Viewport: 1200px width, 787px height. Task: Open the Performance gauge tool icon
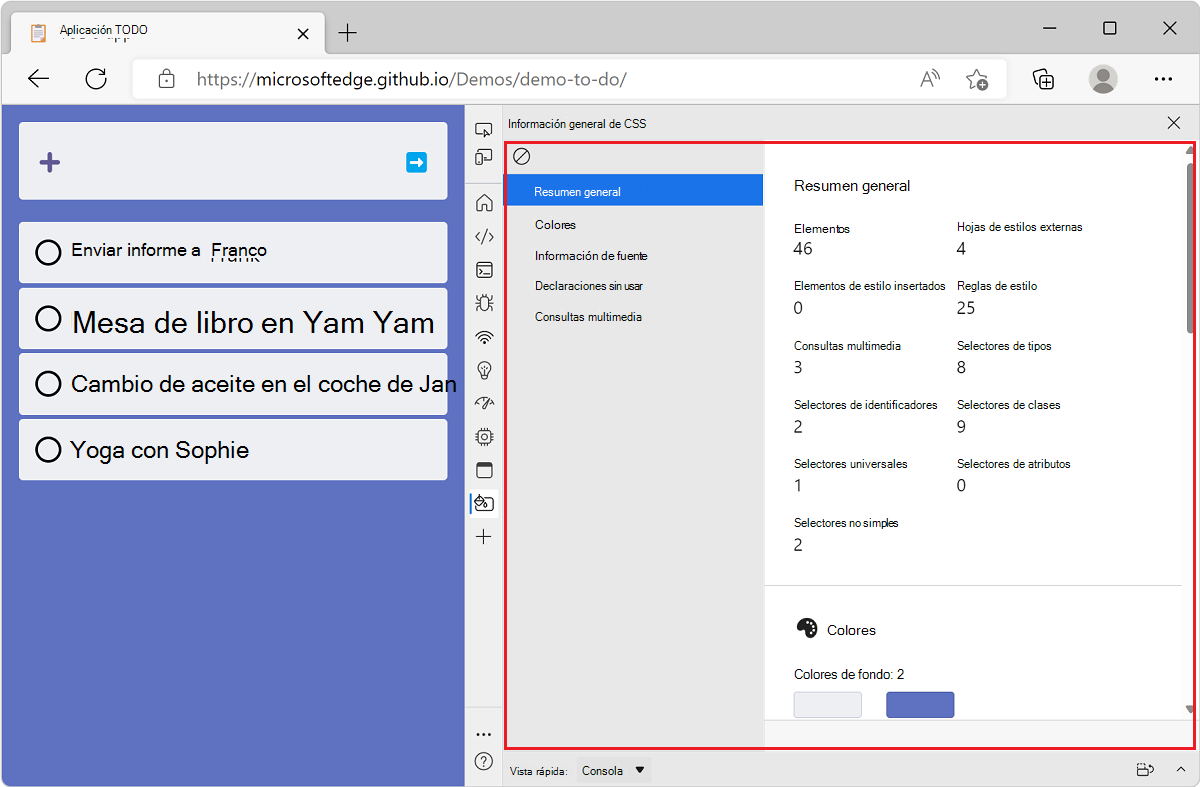[x=484, y=403]
